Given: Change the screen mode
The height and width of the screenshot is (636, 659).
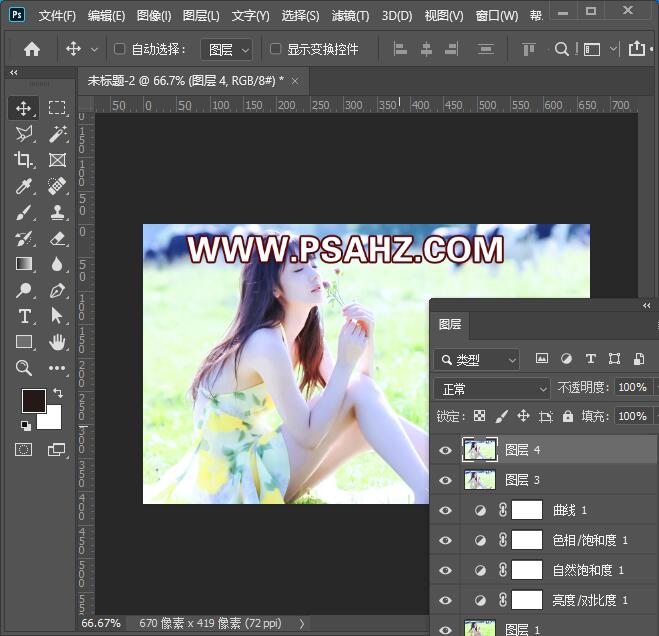Looking at the screenshot, I should point(56,449).
